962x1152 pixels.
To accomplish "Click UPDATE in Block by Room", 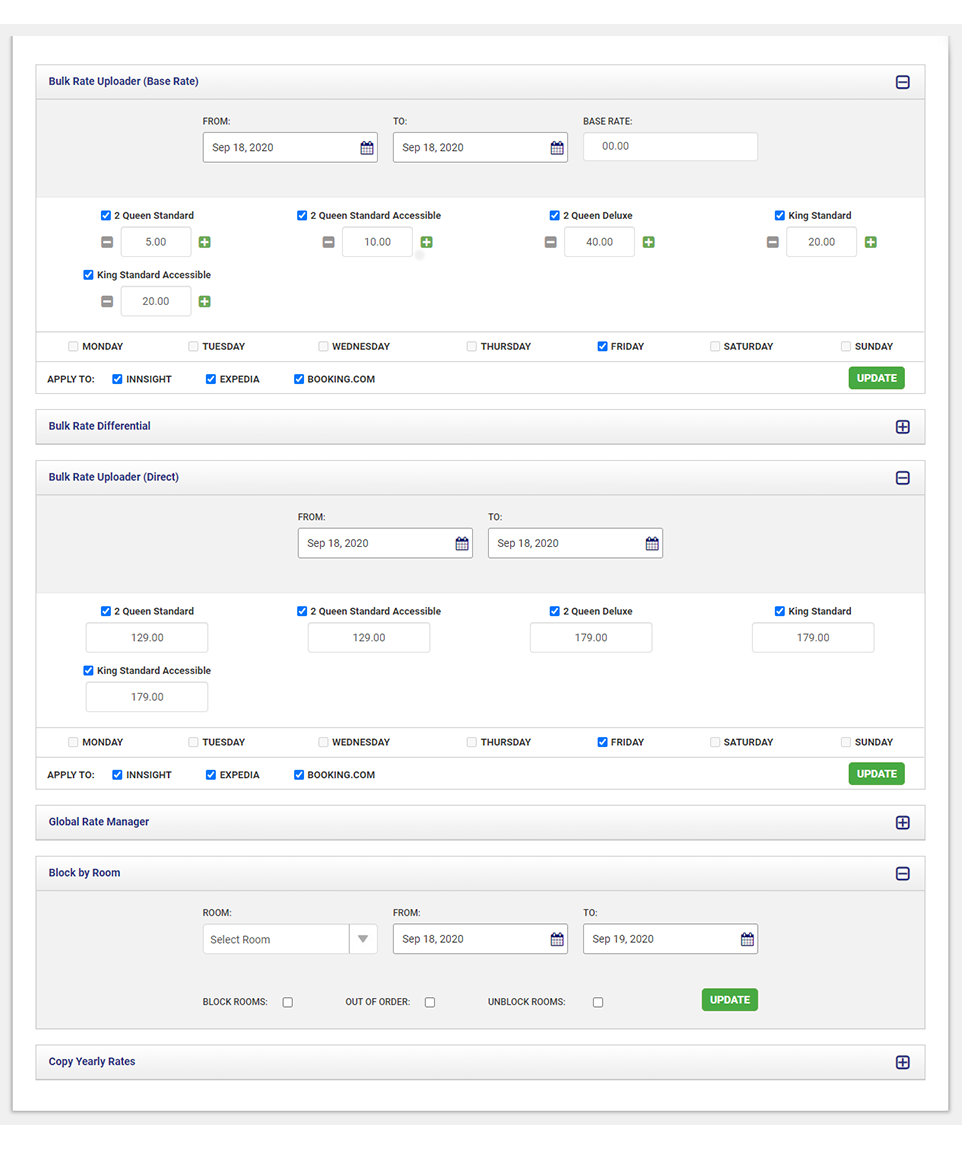I will pos(730,1000).
